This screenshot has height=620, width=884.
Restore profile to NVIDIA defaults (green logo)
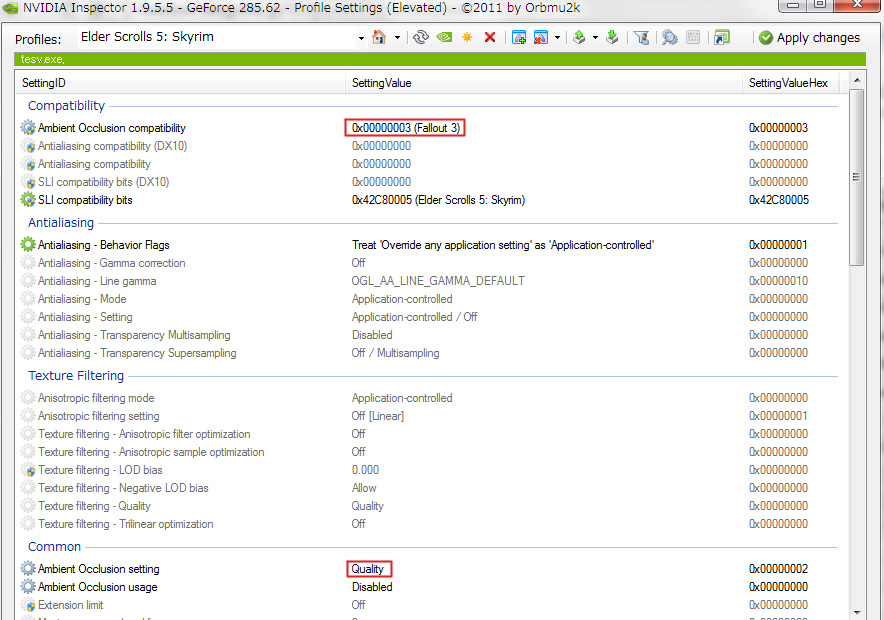(444, 38)
